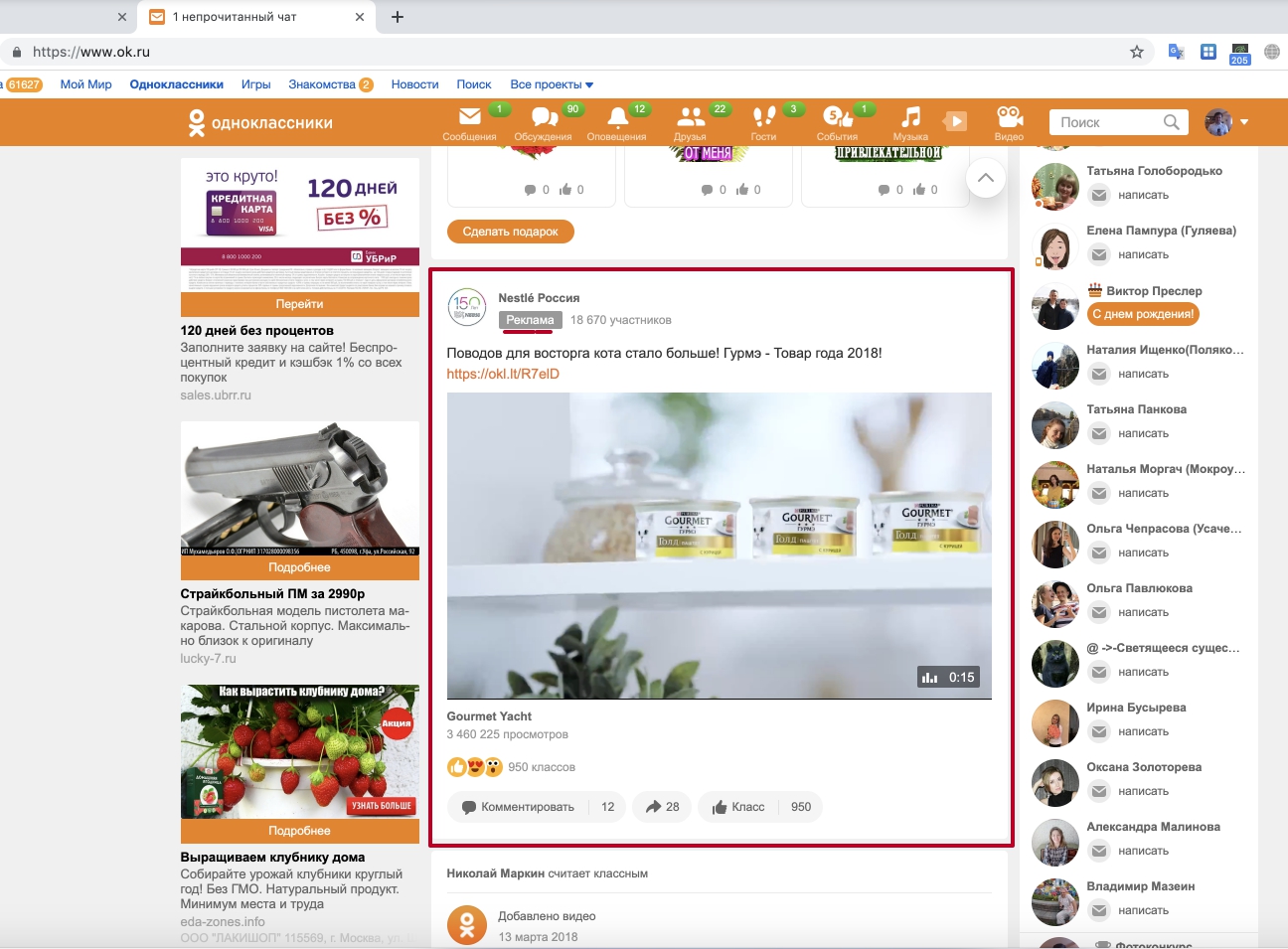
Task: Open Новости in top menu
Action: (x=414, y=84)
